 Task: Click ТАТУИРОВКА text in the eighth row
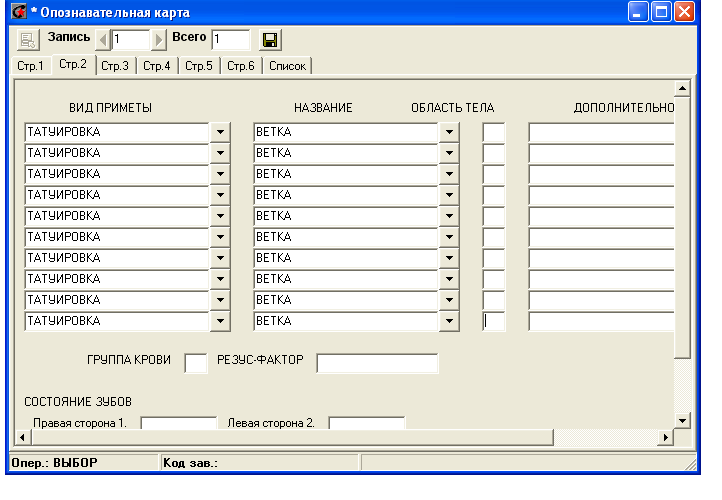64,279
